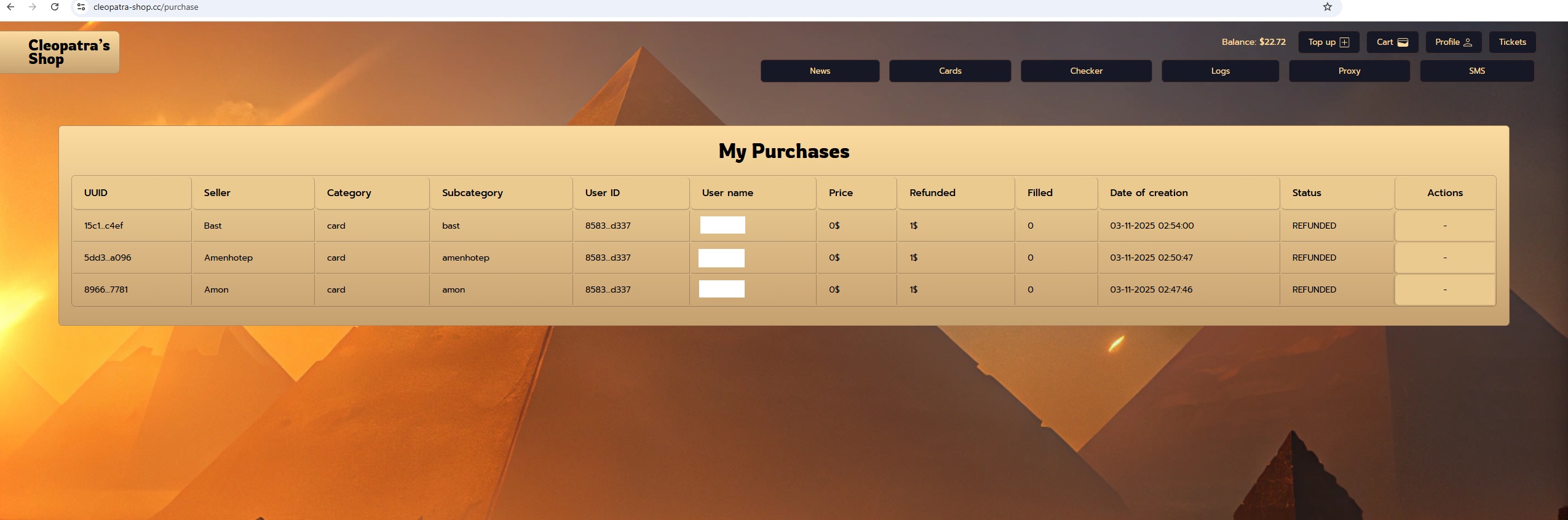Go to the News tab

tap(820, 71)
